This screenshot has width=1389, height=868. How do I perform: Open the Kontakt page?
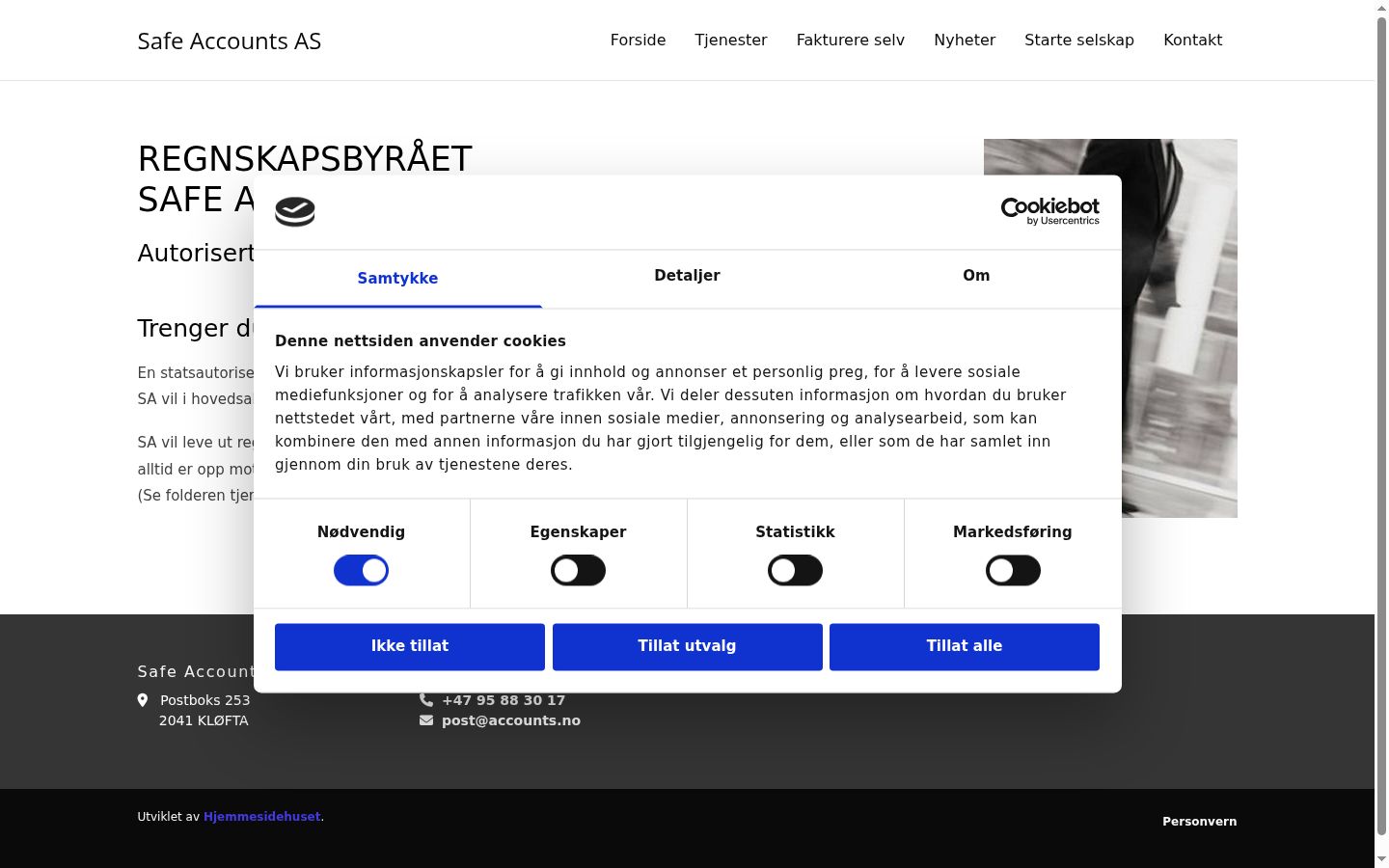tap(1192, 41)
